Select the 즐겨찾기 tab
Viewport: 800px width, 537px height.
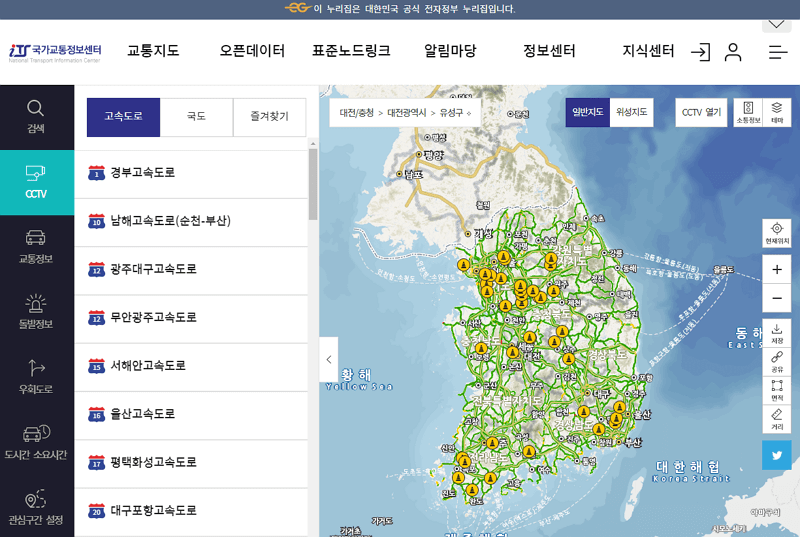(269, 117)
